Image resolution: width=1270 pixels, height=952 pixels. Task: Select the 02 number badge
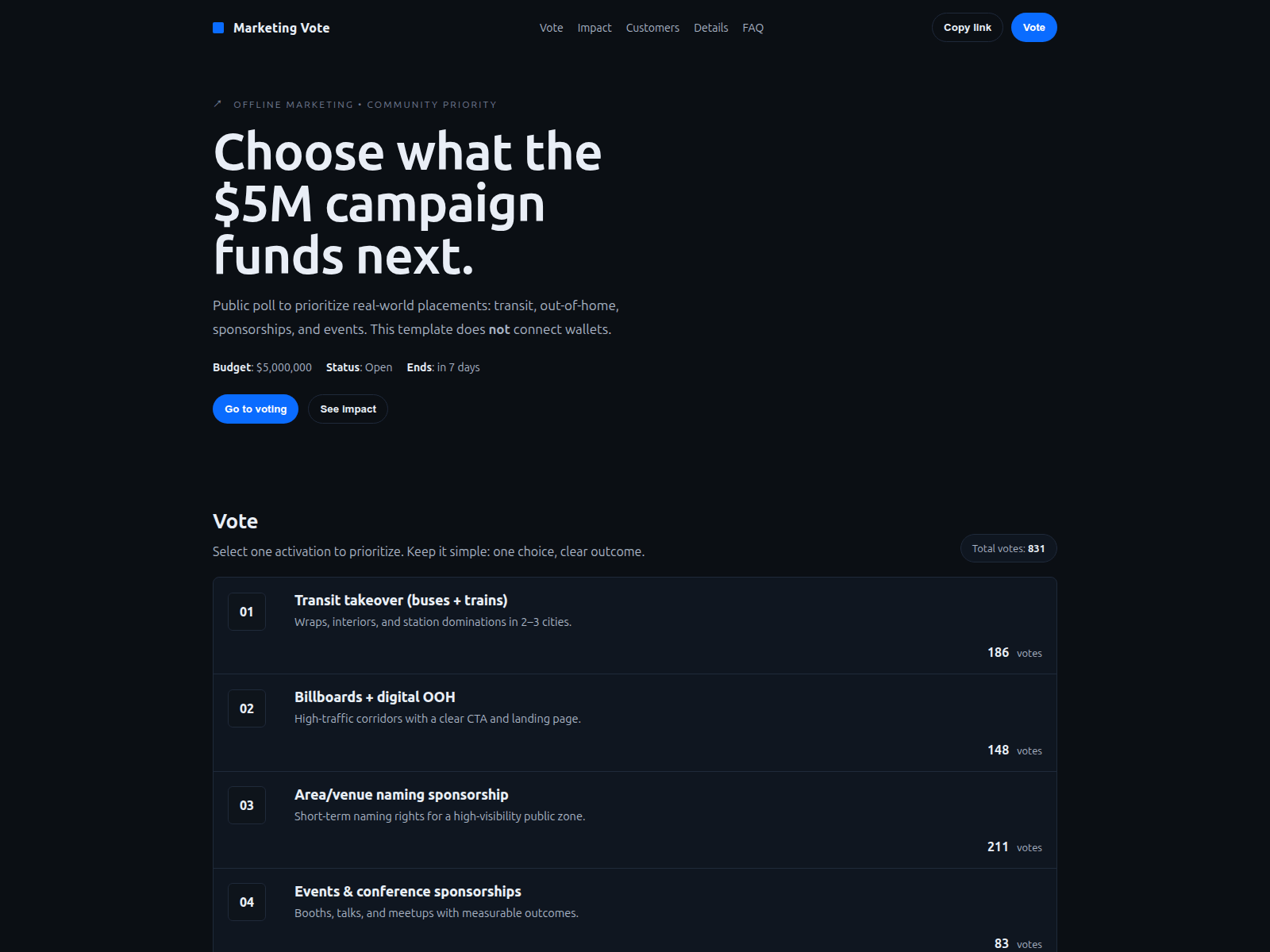[247, 708]
